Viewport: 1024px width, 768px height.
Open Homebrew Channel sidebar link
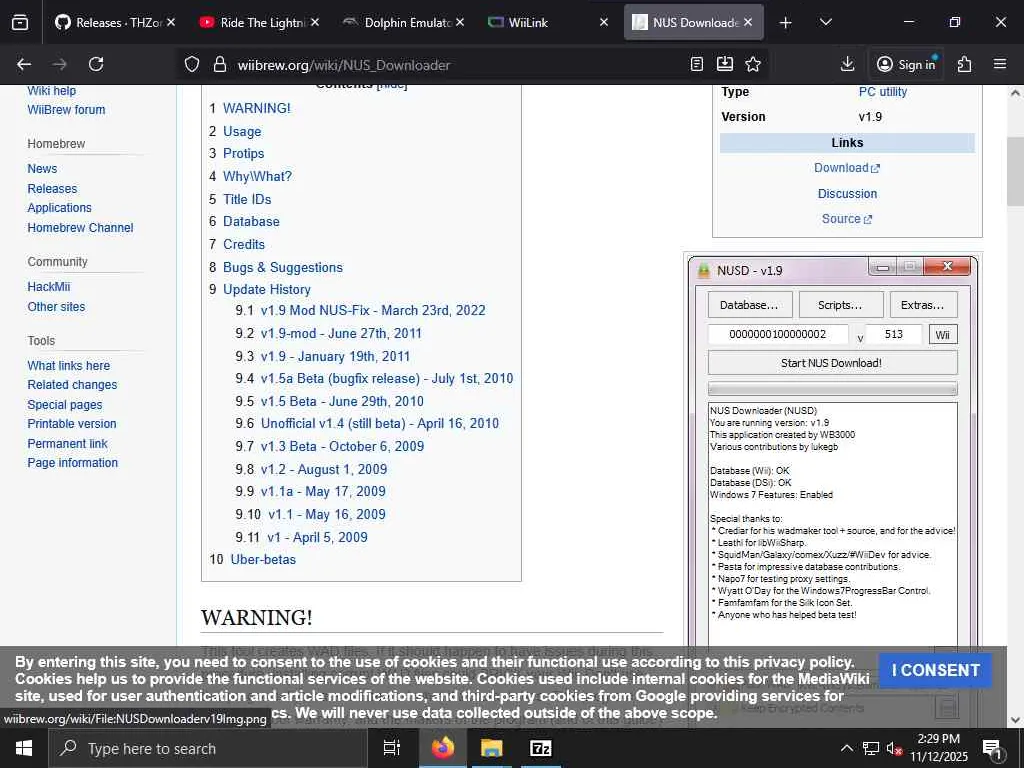coord(80,227)
